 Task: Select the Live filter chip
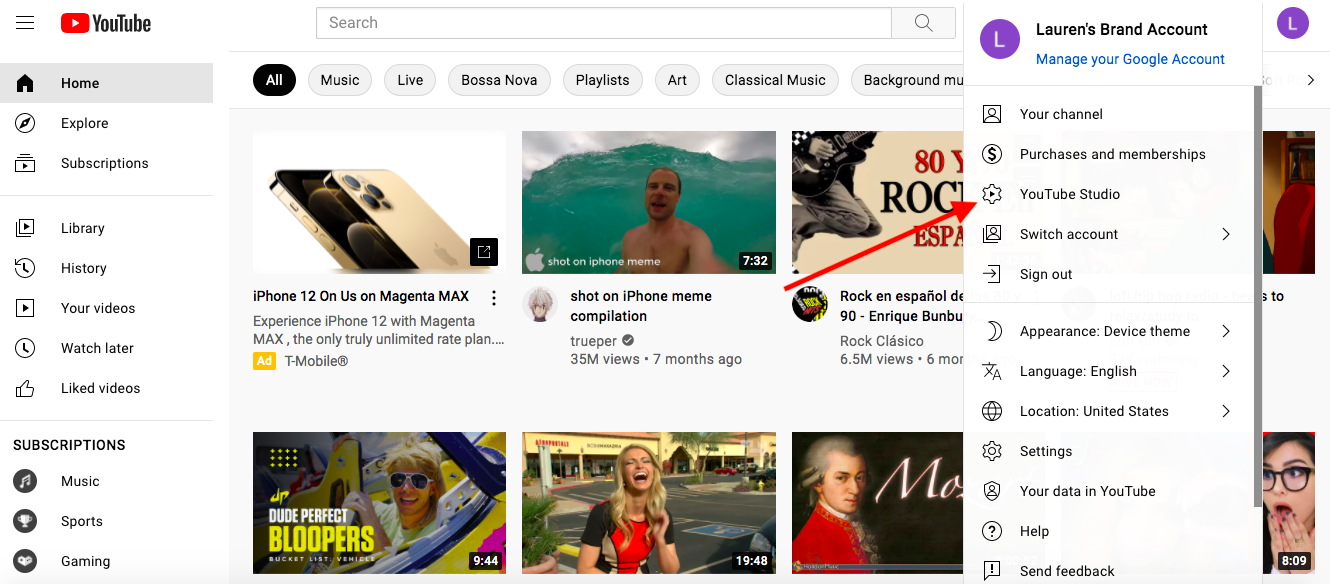pyautogui.click(x=410, y=80)
